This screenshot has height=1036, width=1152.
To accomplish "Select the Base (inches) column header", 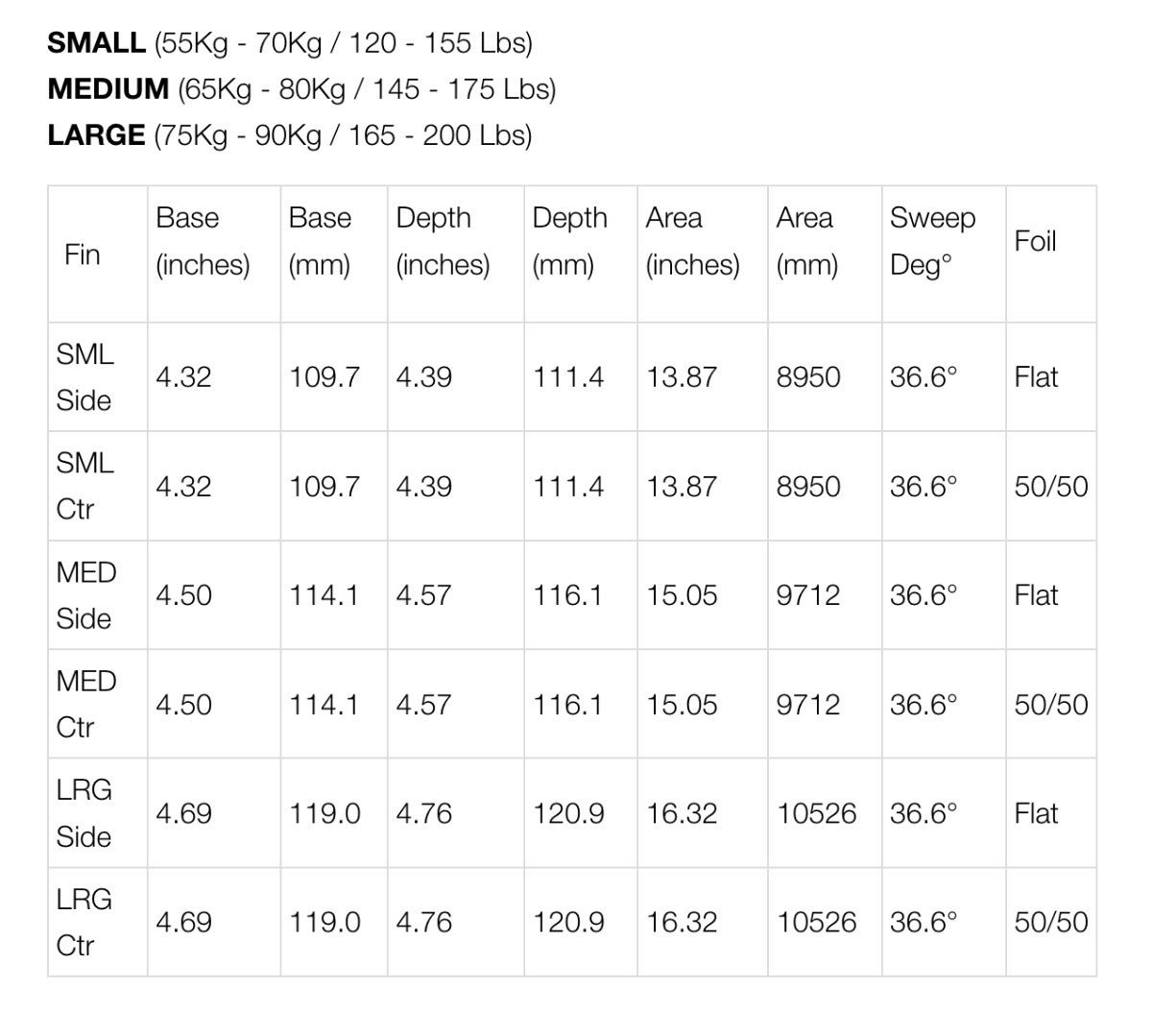I will (x=203, y=241).
